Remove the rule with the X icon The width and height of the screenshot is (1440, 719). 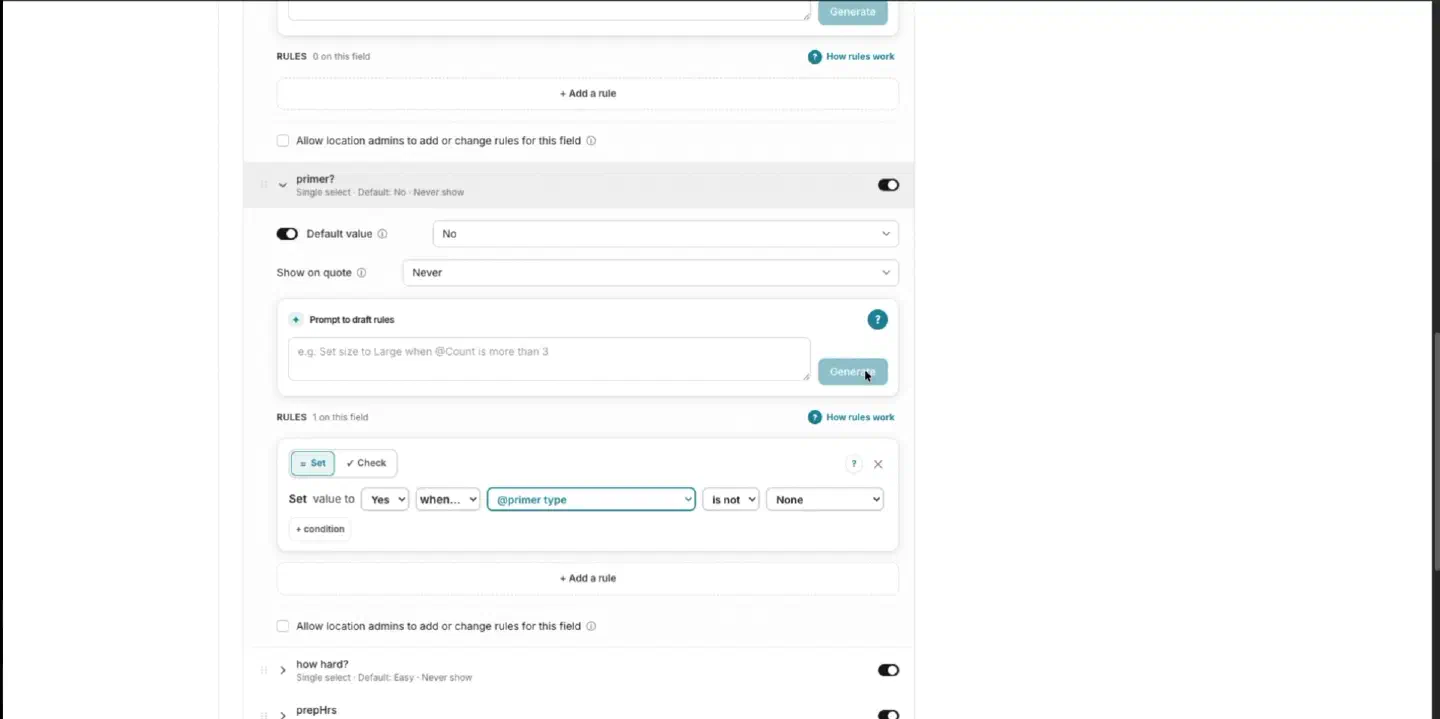click(878, 464)
